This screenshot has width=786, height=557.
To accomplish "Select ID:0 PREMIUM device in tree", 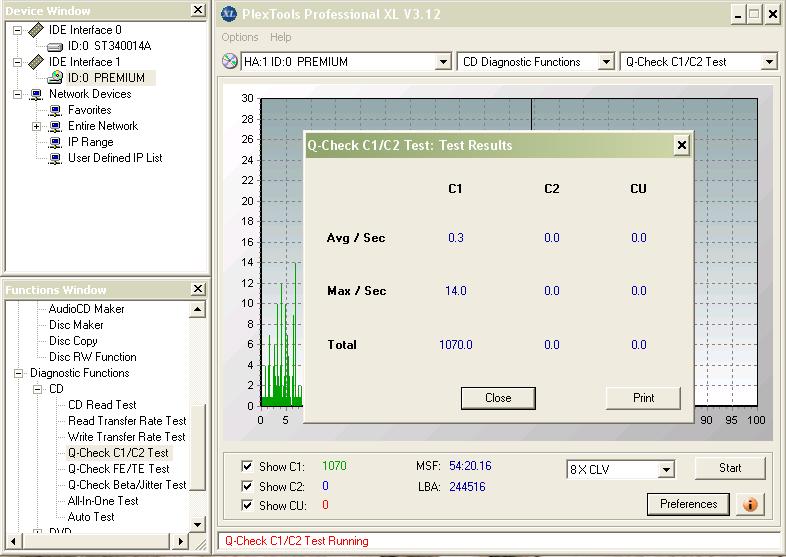I will pos(106,78).
